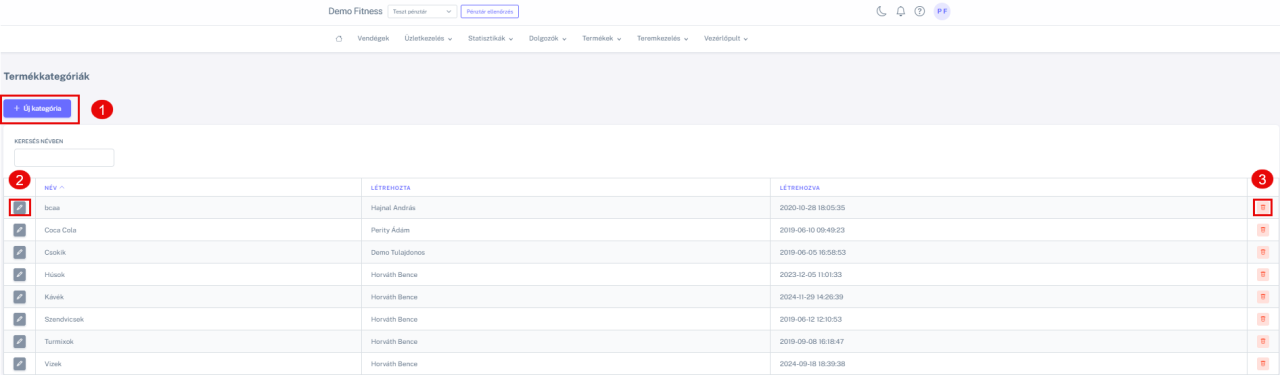Edit the Húsok category

pyautogui.click(x=20, y=274)
